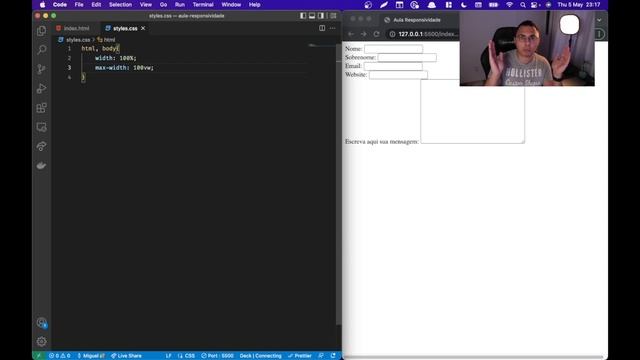Open the remote window status bar button
The image size is (640, 360).
click(x=39, y=356)
